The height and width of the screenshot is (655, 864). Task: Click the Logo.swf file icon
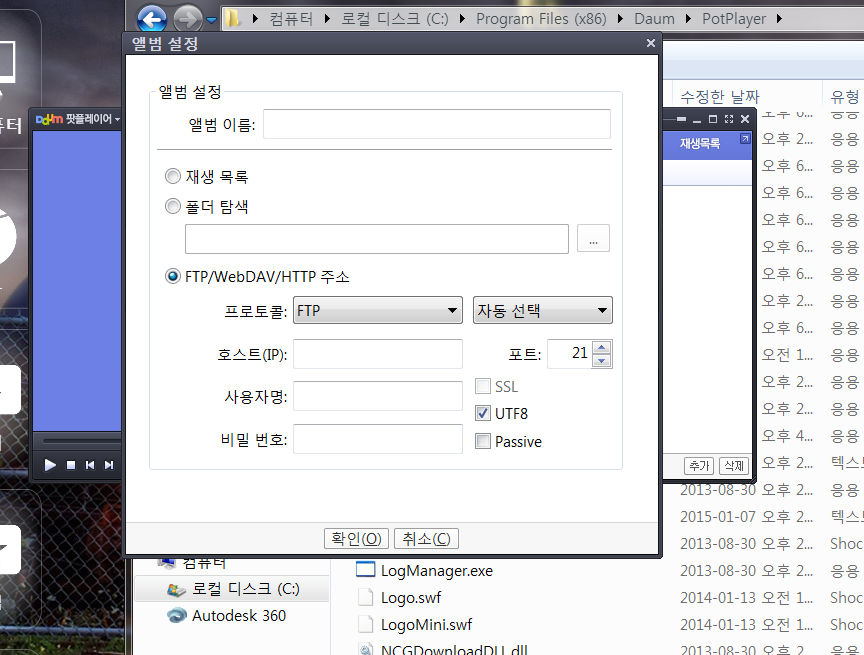tap(365, 597)
